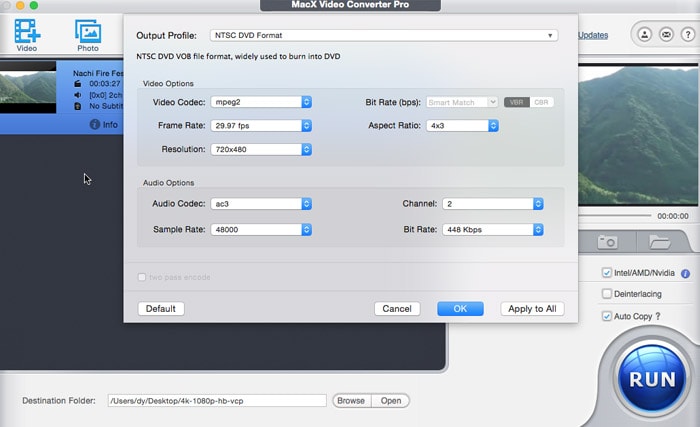This screenshot has height=427, width=700.
Task: Click the 00:00:00 preview time label
Action: pos(672,216)
